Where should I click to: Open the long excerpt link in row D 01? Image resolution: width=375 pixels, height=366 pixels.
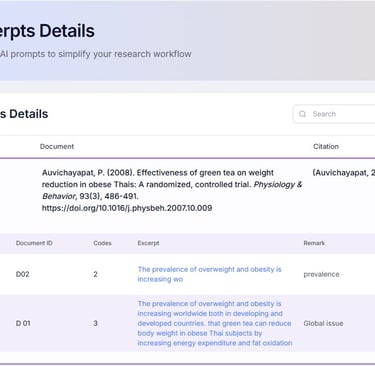coord(215,323)
